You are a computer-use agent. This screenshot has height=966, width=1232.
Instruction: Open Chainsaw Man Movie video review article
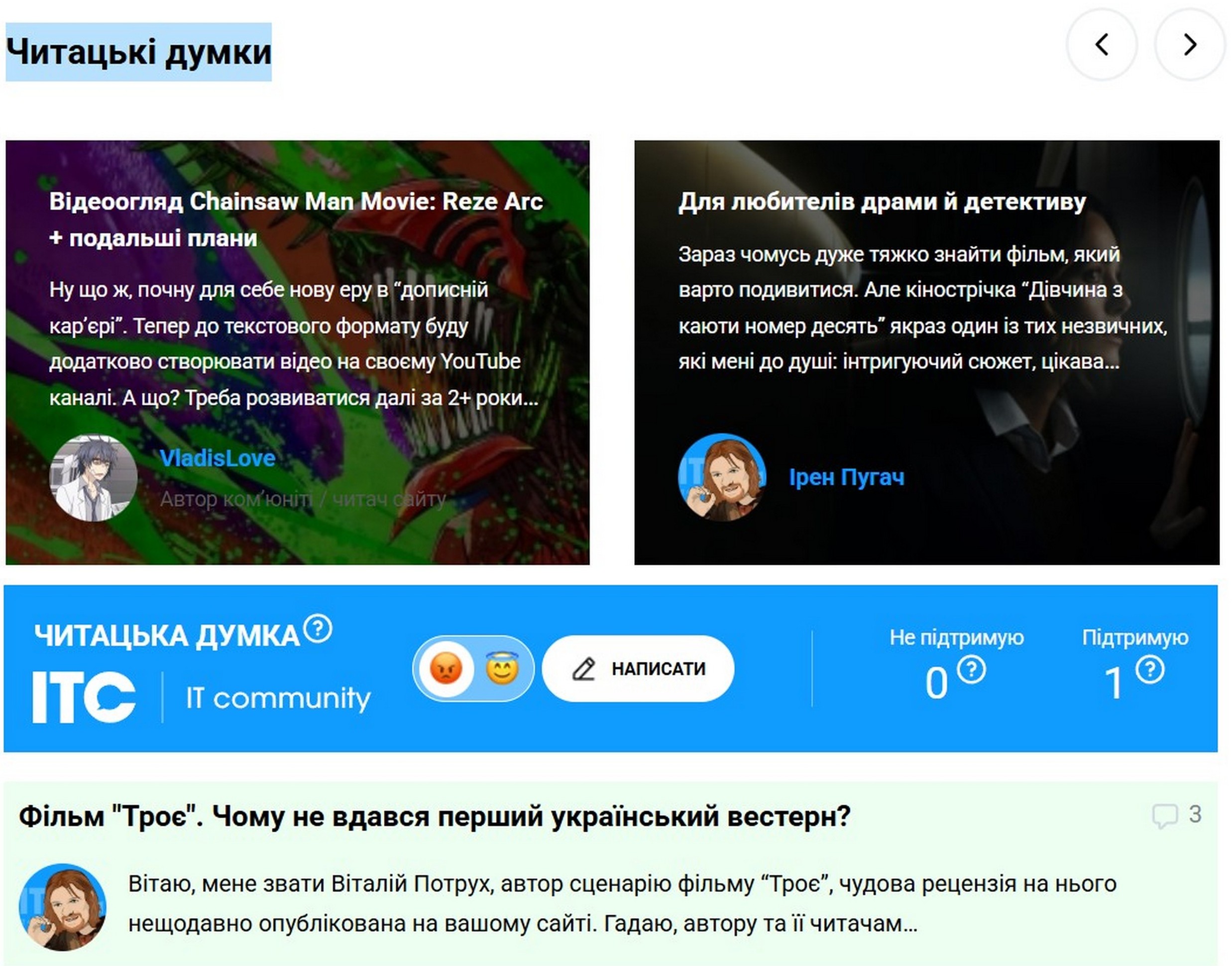tap(296, 219)
